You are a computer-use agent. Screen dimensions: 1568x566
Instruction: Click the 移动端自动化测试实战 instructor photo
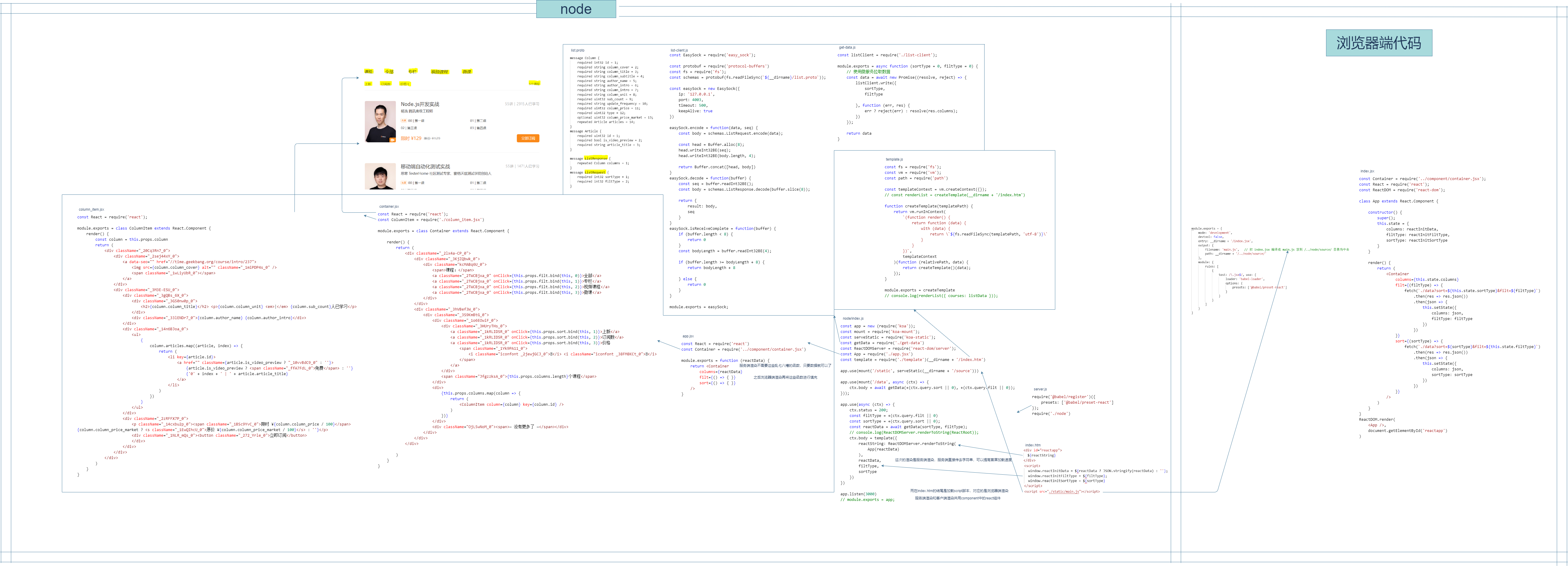pyautogui.click(x=380, y=176)
